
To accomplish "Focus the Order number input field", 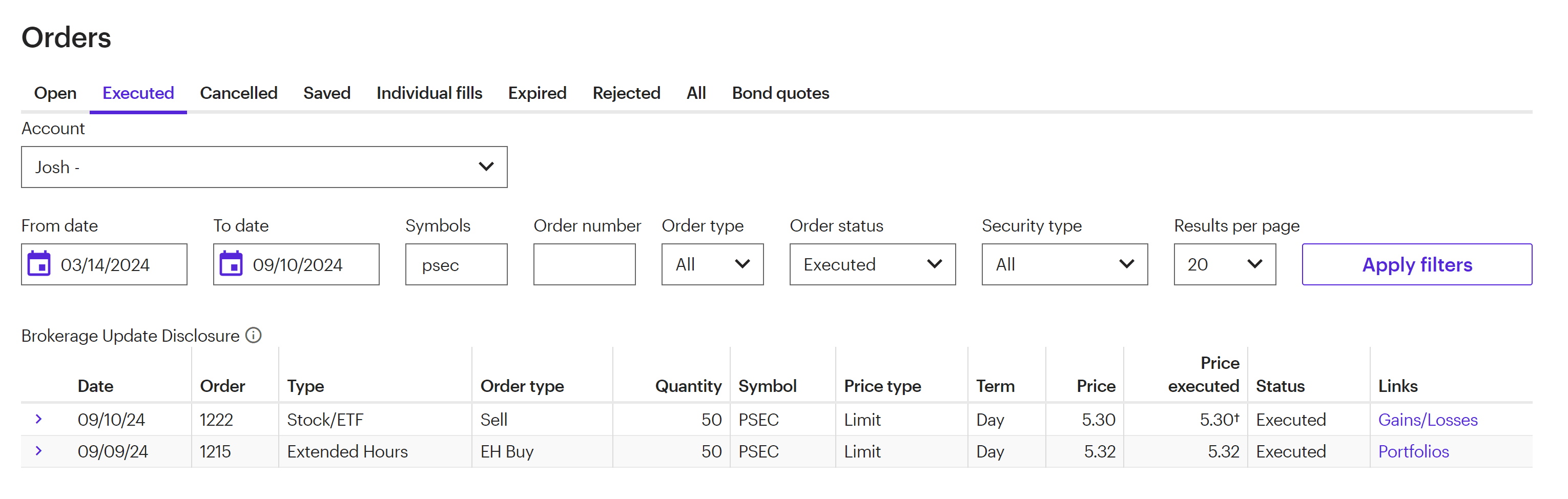I will pos(584,264).
